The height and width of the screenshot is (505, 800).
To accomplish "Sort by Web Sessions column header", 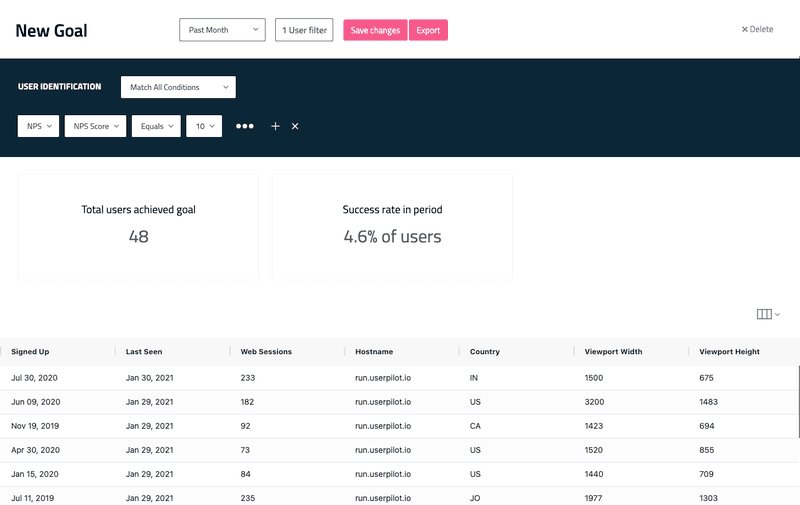I will tap(266, 351).
